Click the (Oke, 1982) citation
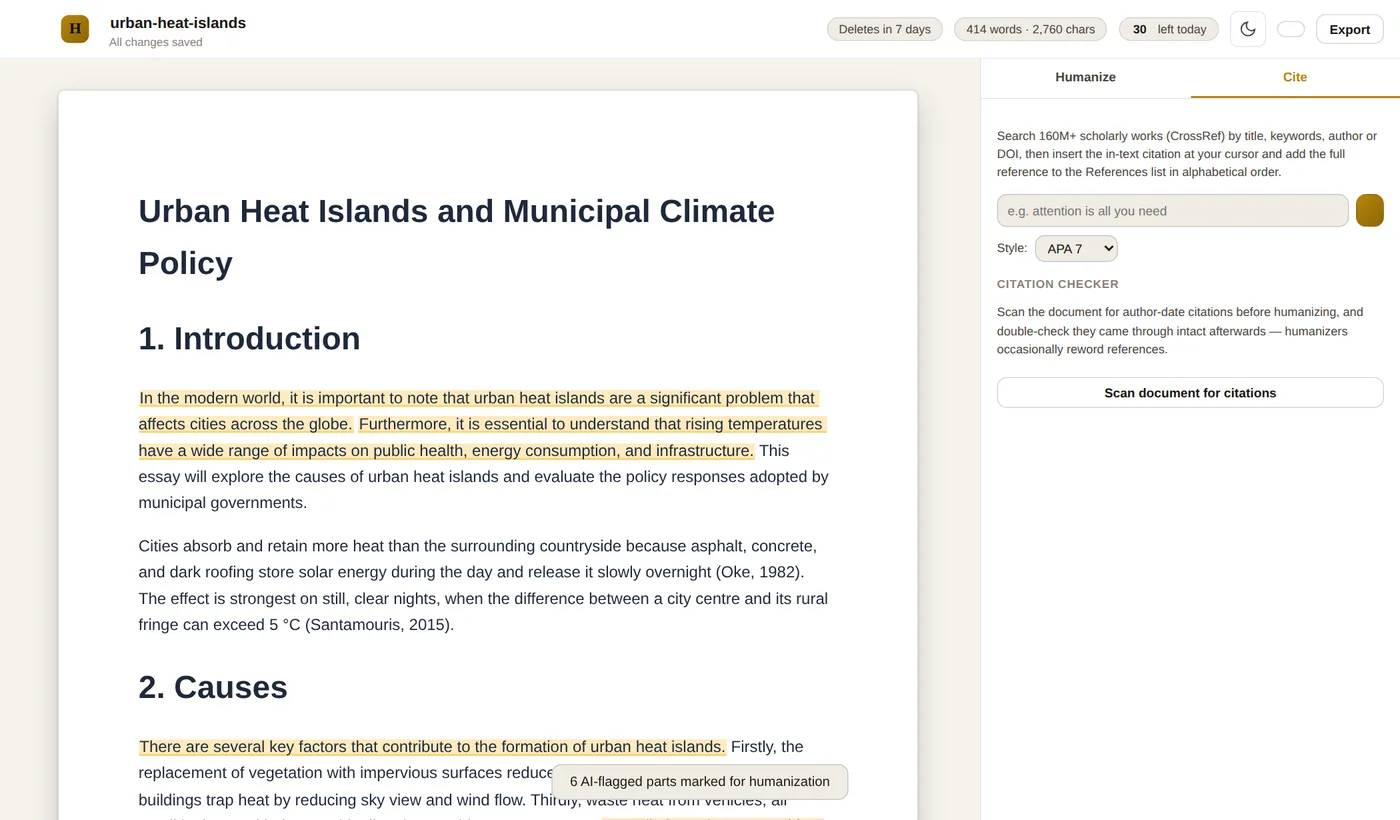This screenshot has height=820, width=1400. 759,572
